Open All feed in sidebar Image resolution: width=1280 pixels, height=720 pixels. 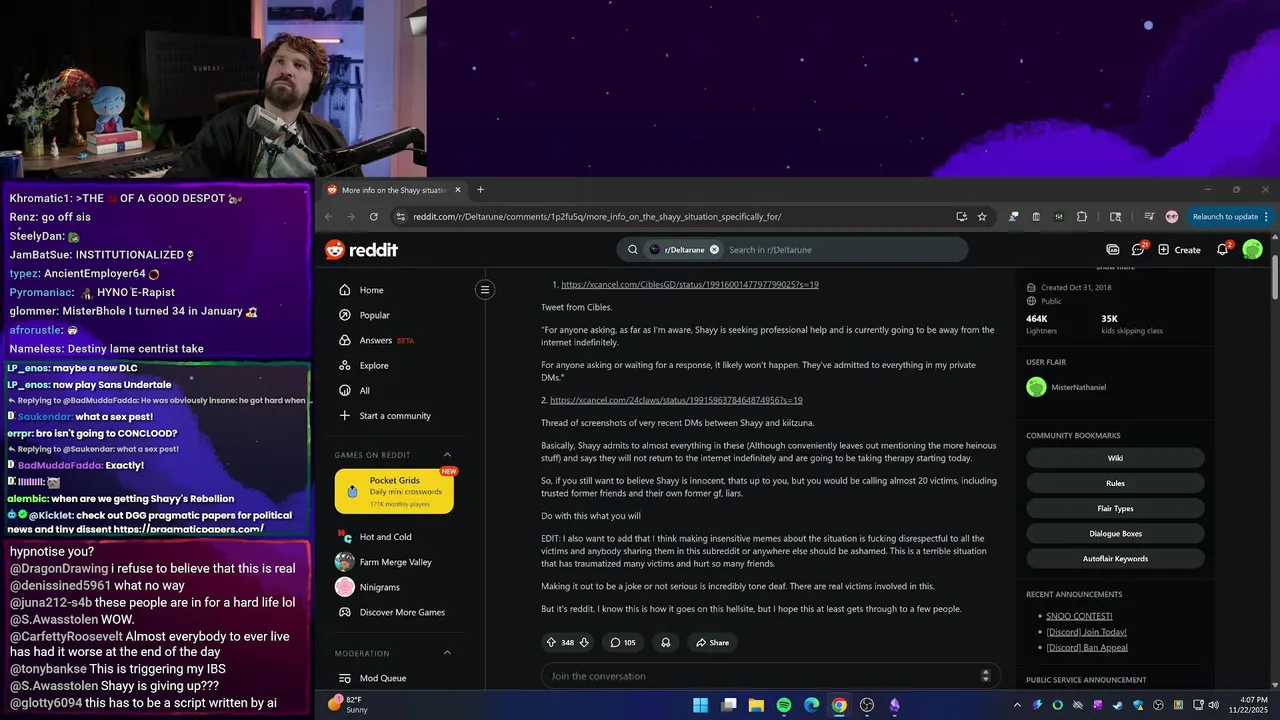point(365,390)
